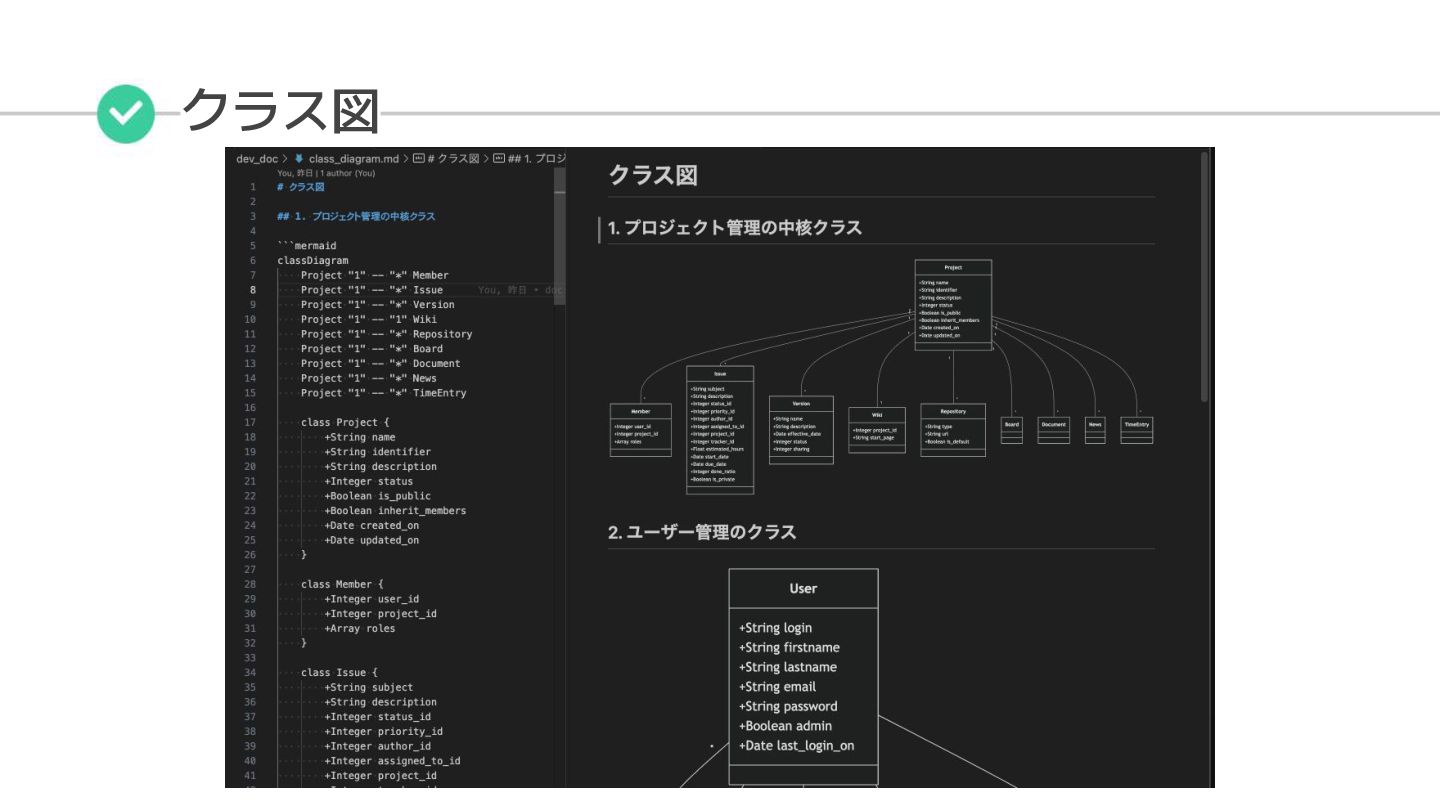Click the markdown file icon in breadcrumb

tap(298, 158)
